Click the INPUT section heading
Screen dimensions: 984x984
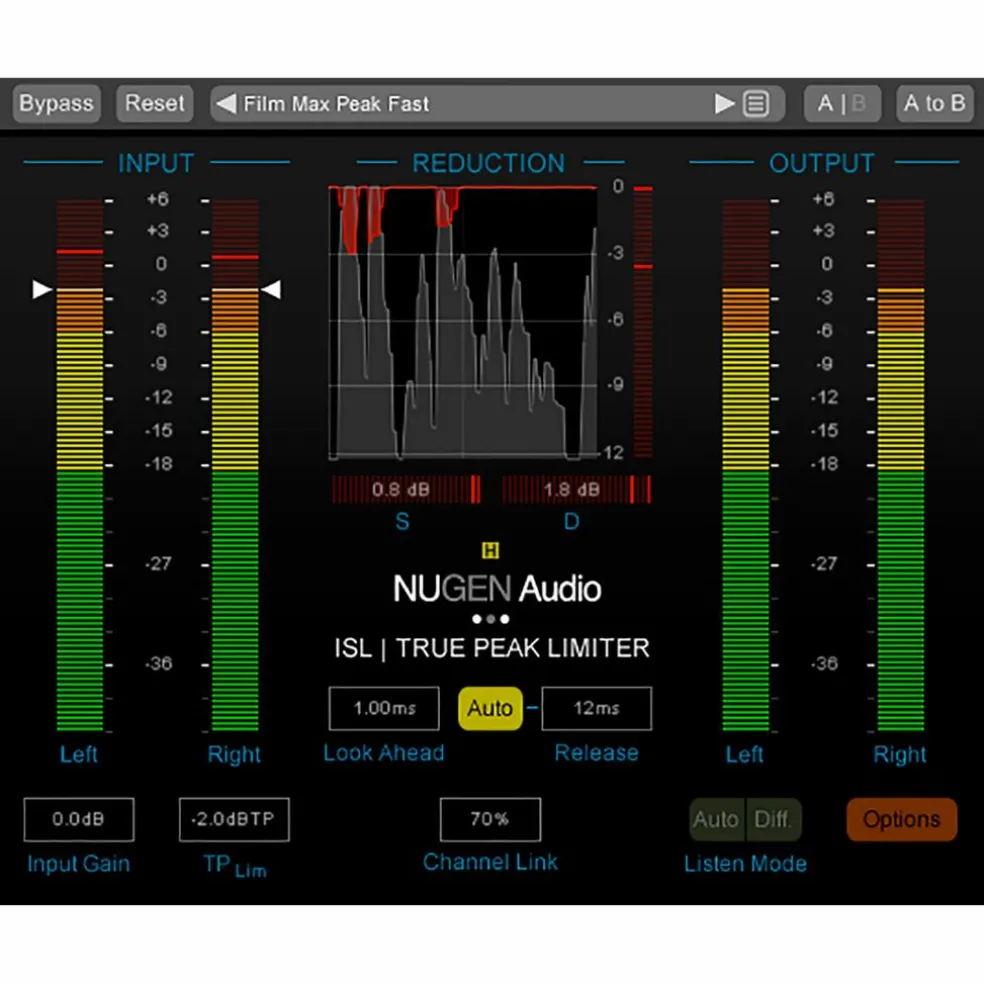point(156,163)
